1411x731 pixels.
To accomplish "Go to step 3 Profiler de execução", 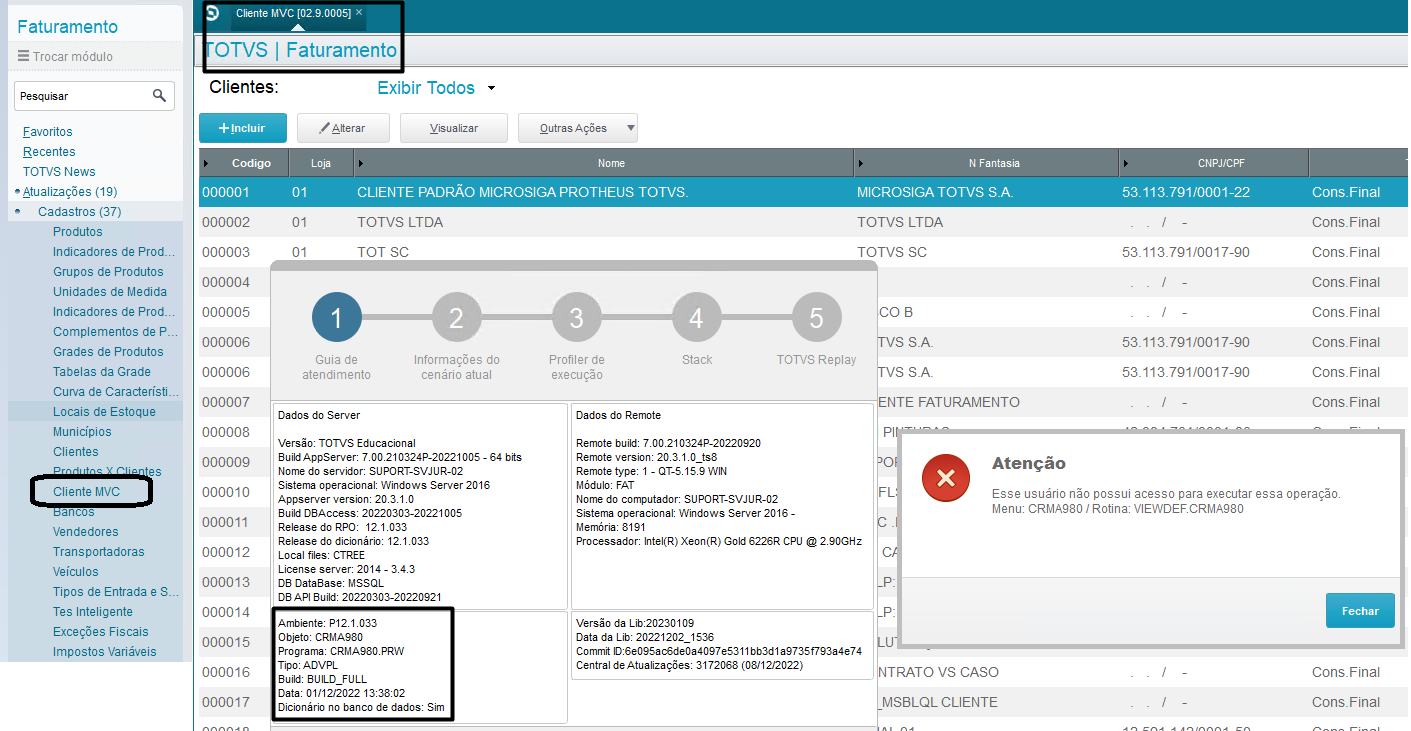I will click(577, 318).
